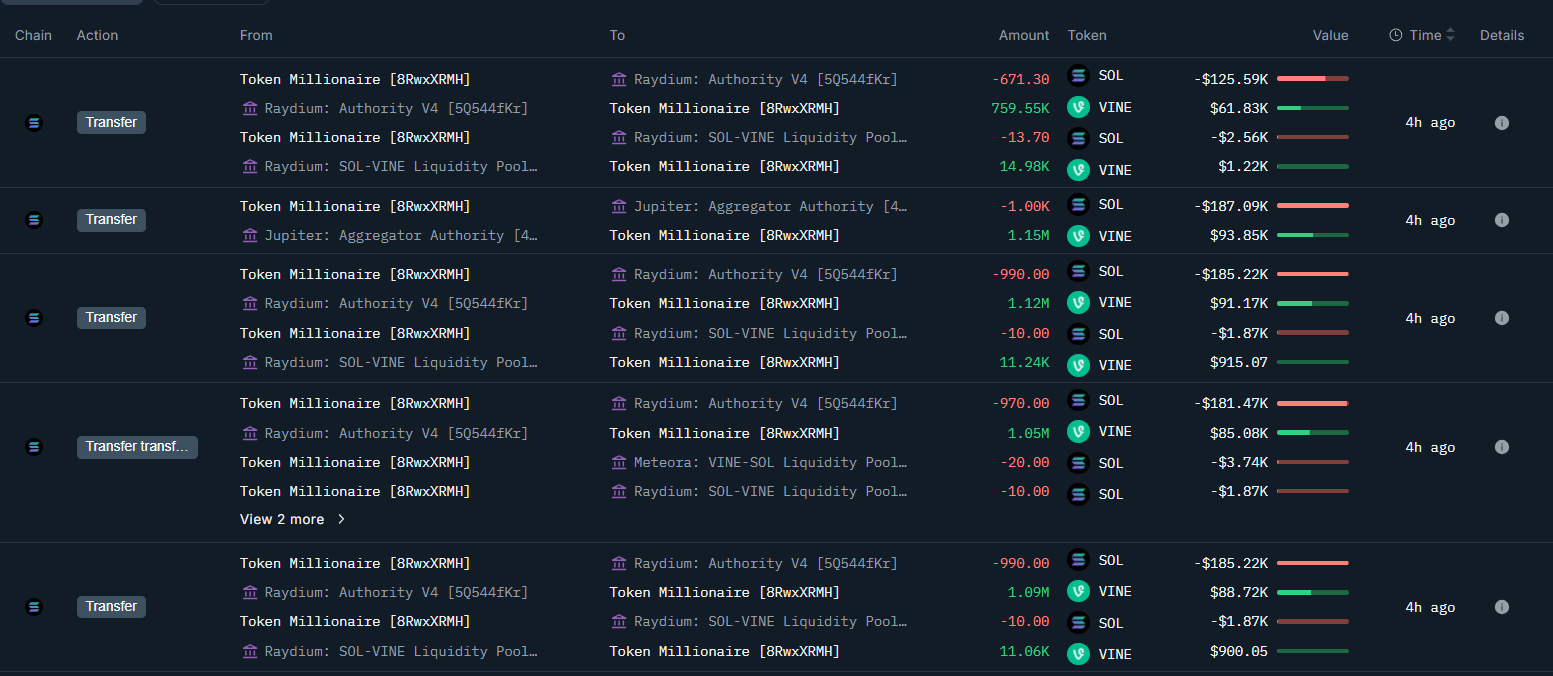Click the clock icon in the Time header
1553x676 pixels.
coord(1396,35)
